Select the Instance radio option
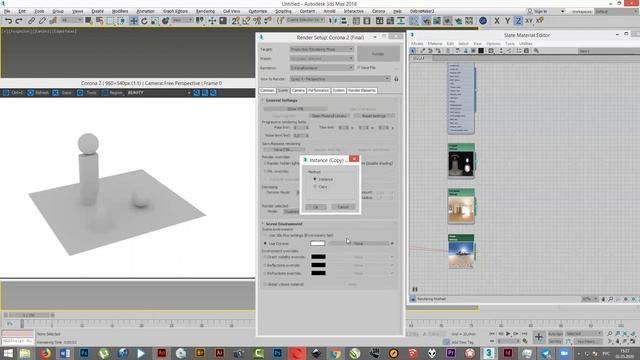 [315, 179]
